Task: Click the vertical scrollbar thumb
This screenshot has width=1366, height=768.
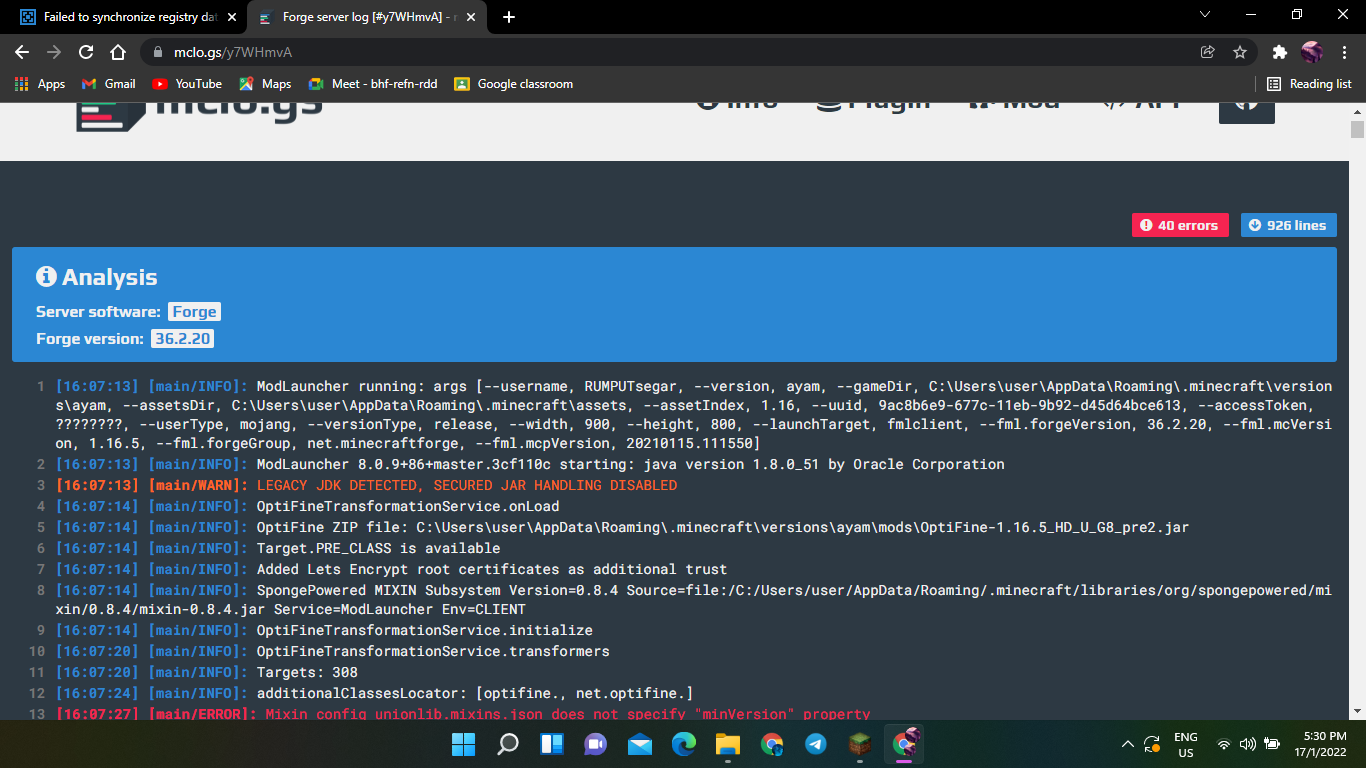Action: coord(1357,130)
